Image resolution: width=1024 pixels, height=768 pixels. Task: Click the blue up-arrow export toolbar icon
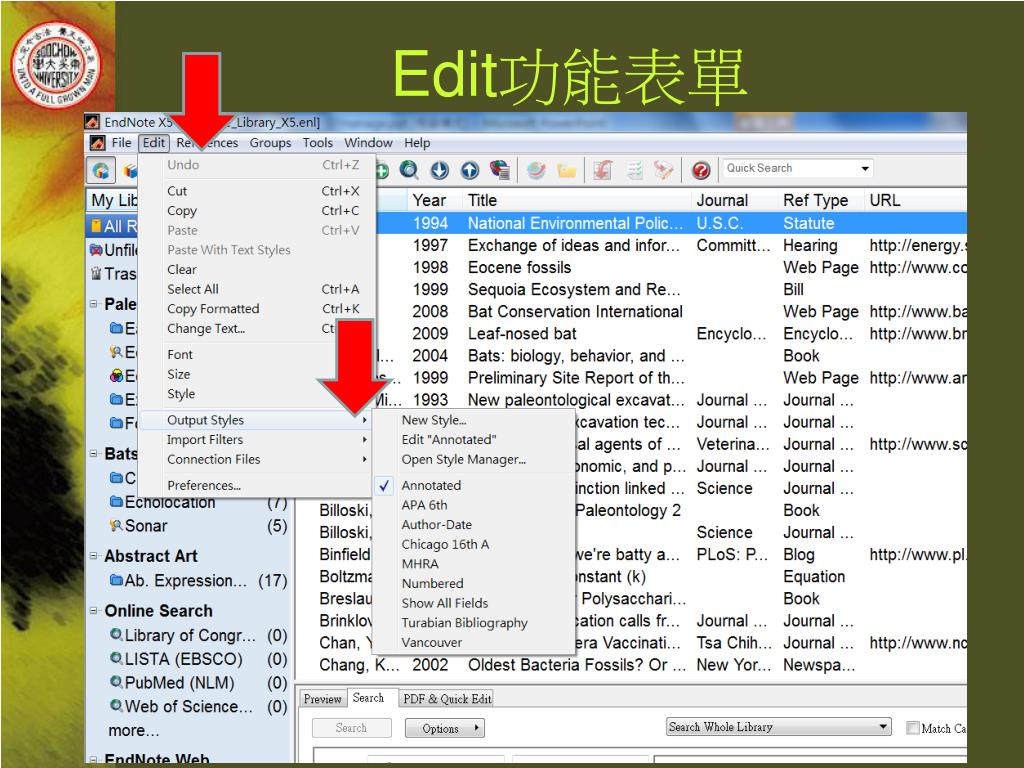[470, 170]
